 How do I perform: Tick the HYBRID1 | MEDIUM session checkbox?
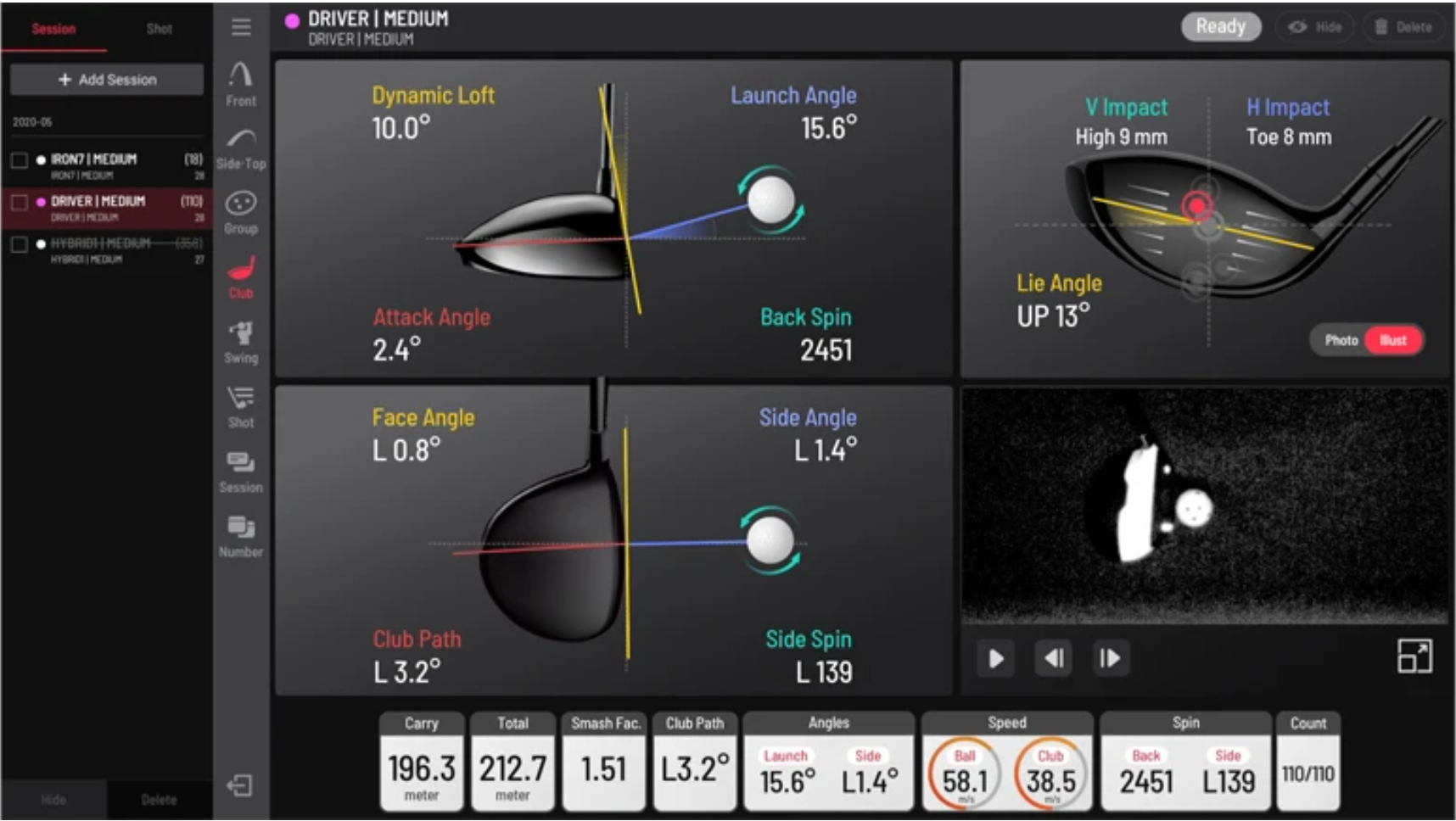(20, 245)
